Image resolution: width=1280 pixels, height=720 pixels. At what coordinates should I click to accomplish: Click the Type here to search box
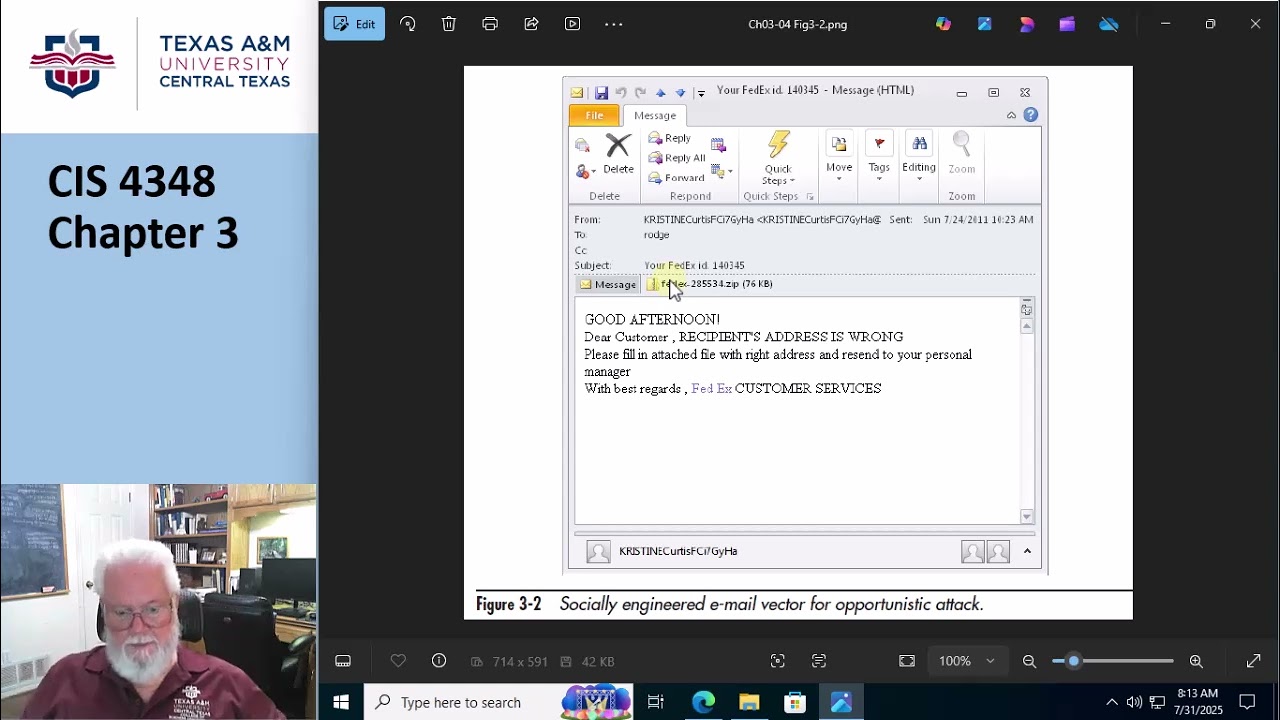[x=498, y=702]
